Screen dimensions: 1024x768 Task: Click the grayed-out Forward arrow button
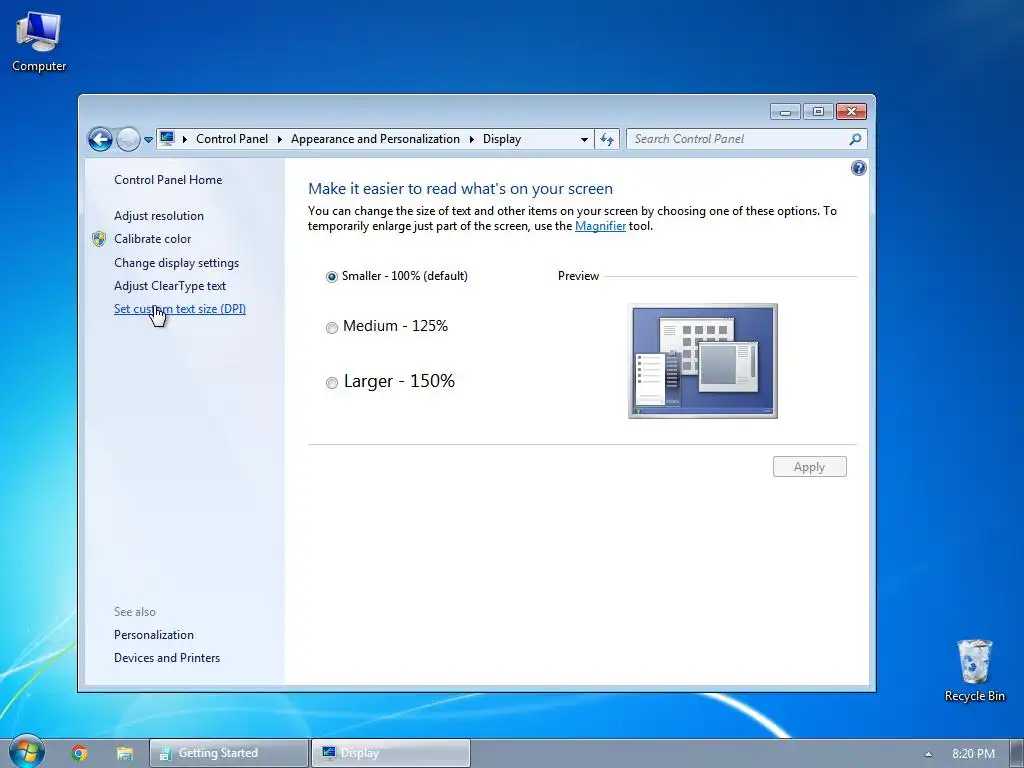[x=128, y=139]
